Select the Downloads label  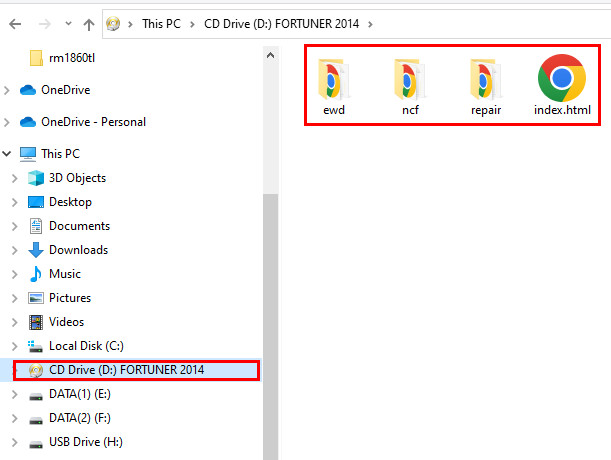(78, 250)
